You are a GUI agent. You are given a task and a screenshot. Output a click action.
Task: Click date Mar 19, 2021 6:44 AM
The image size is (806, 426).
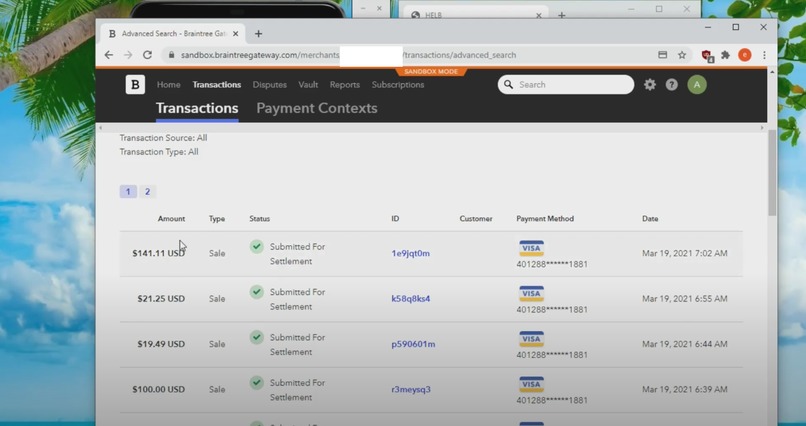click(685, 344)
